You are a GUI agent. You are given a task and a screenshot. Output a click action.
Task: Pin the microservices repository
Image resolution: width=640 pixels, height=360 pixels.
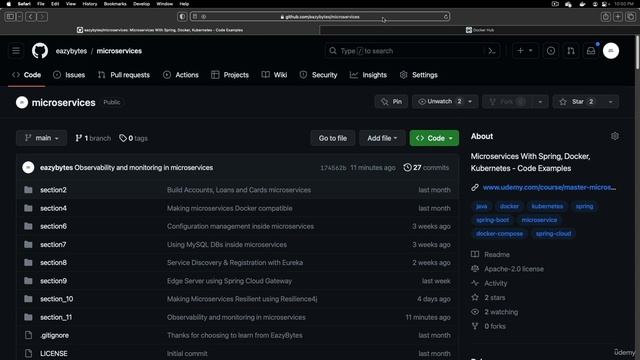pyautogui.click(x=391, y=102)
